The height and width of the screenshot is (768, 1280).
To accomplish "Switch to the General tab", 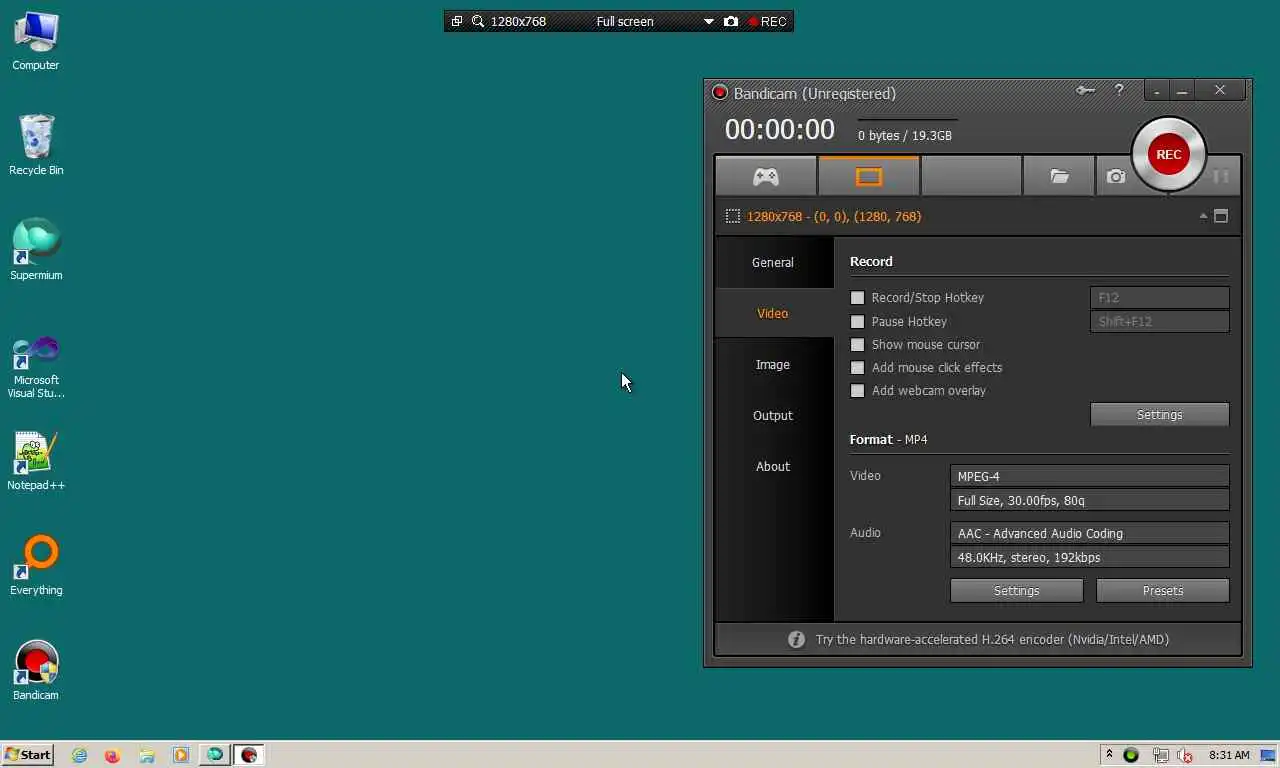I will click(773, 262).
